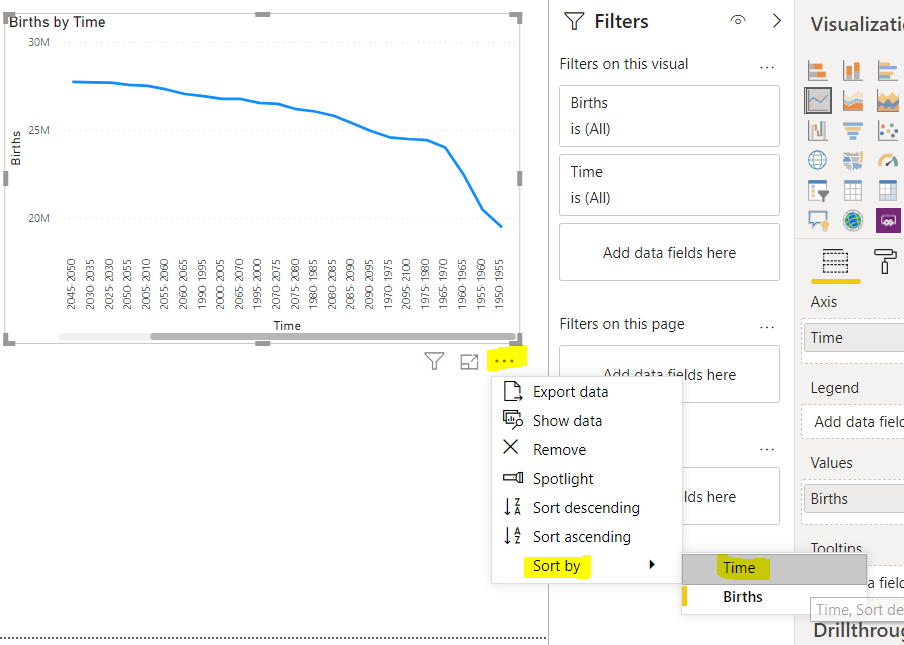
Task: Choose the Q&A speech bubble visual
Action: click(x=818, y=220)
